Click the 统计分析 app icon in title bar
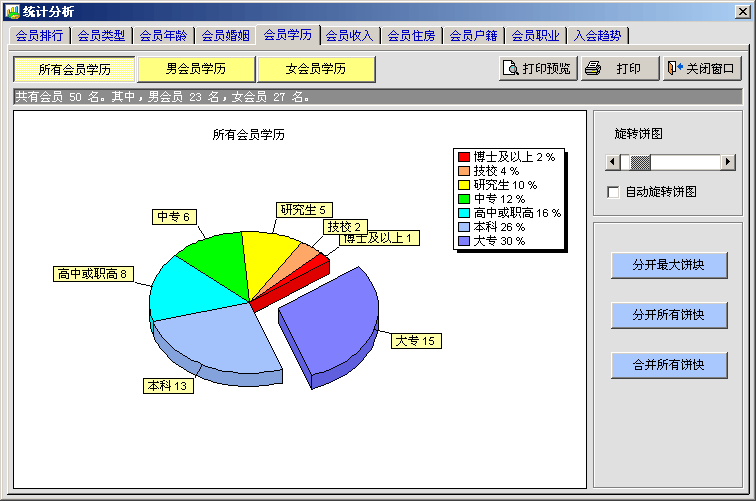Image resolution: width=756 pixels, height=501 pixels. 12,11
